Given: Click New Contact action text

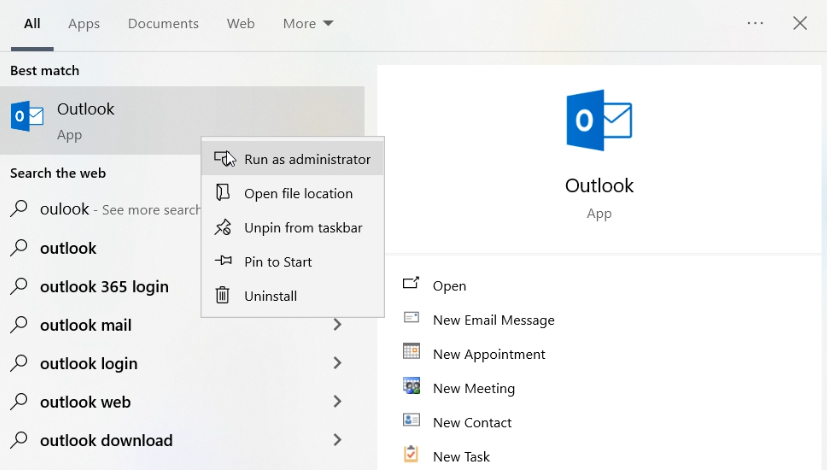Looking at the screenshot, I should (x=472, y=423).
